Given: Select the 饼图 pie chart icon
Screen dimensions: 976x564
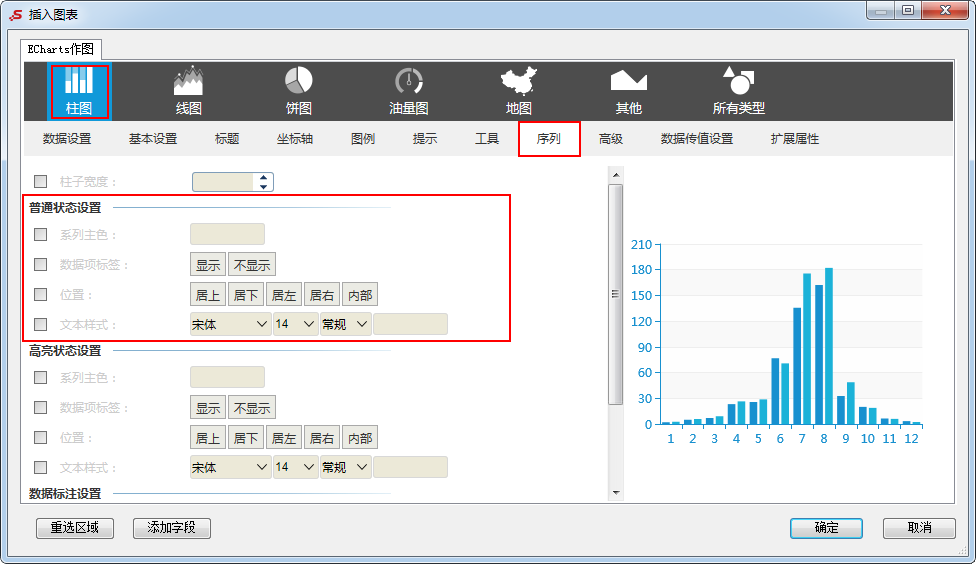Looking at the screenshot, I should (x=299, y=92).
